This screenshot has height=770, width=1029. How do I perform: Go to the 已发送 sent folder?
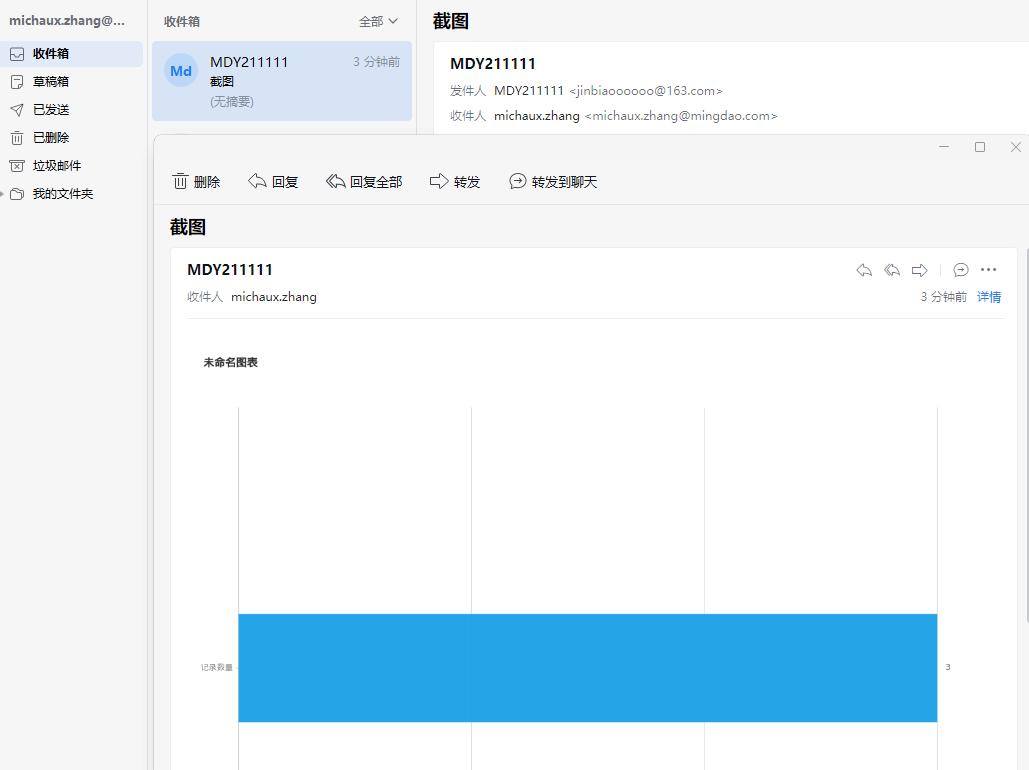point(51,110)
